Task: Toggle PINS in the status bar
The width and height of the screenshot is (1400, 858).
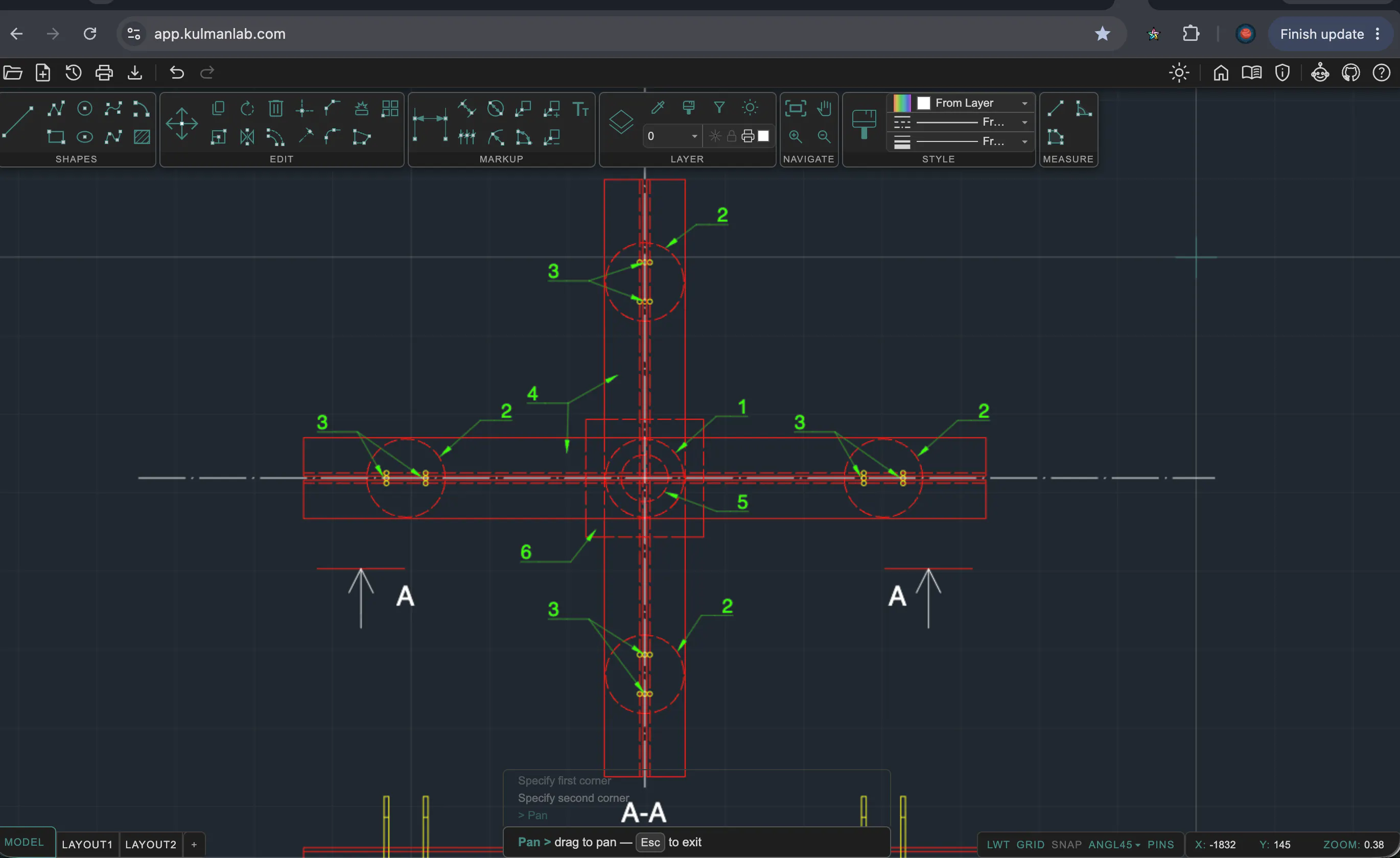Action: coord(1161,844)
